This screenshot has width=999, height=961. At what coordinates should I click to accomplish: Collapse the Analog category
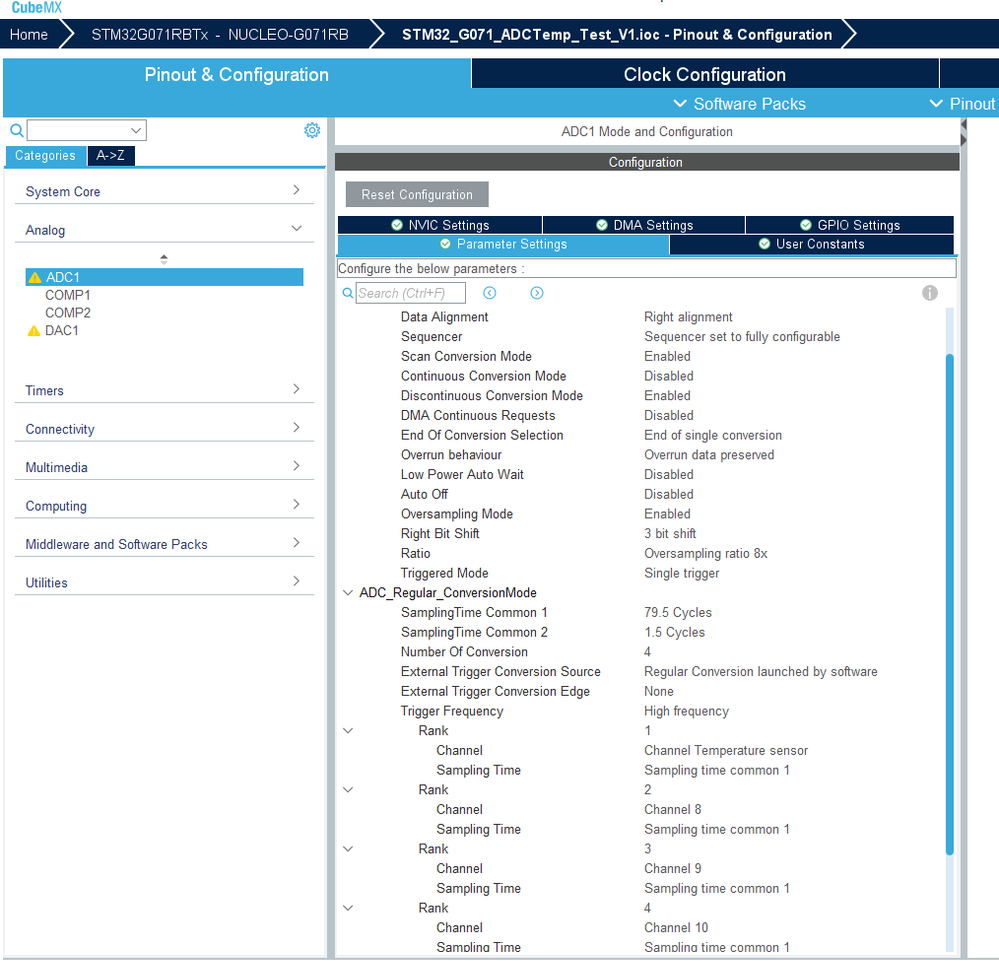coord(296,228)
